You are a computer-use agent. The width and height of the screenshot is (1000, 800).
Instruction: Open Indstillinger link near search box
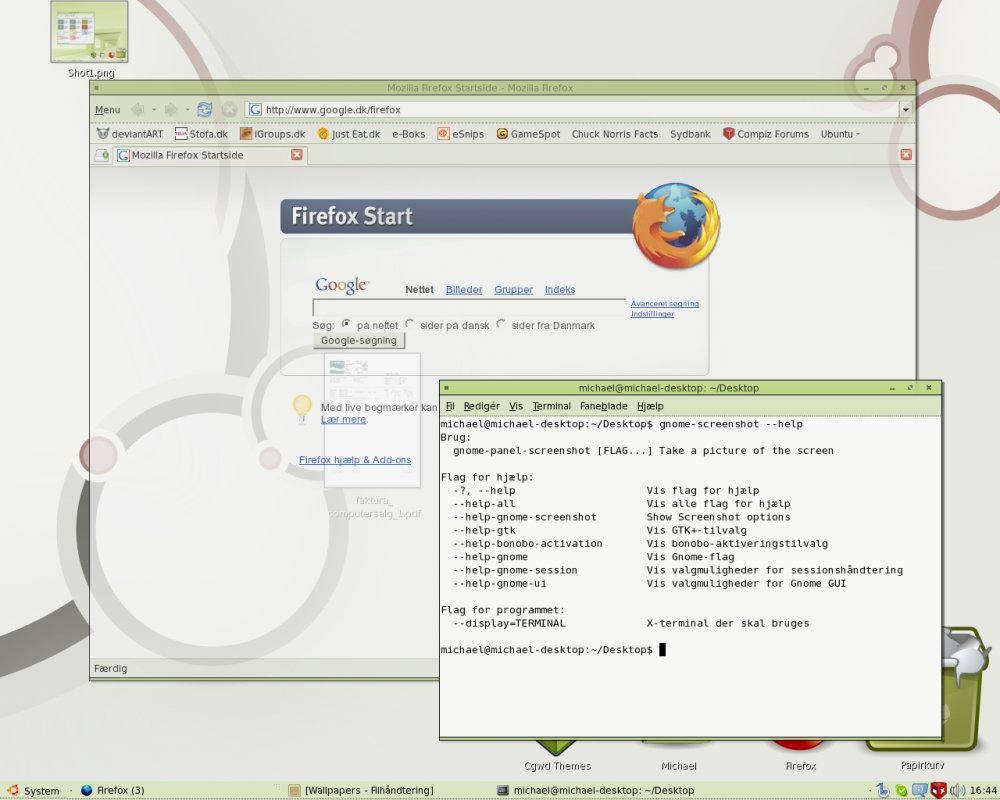[652, 314]
